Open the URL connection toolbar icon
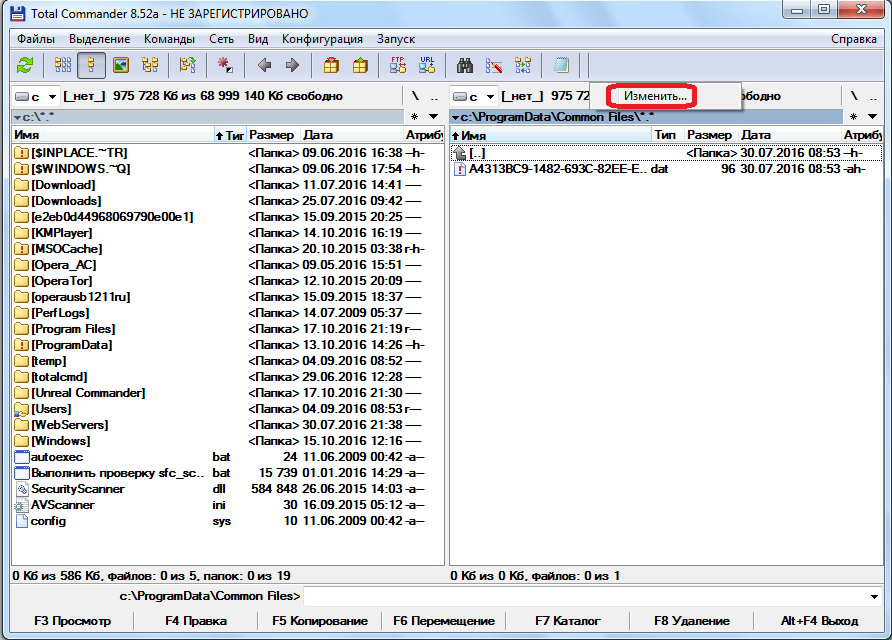 click(x=427, y=66)
